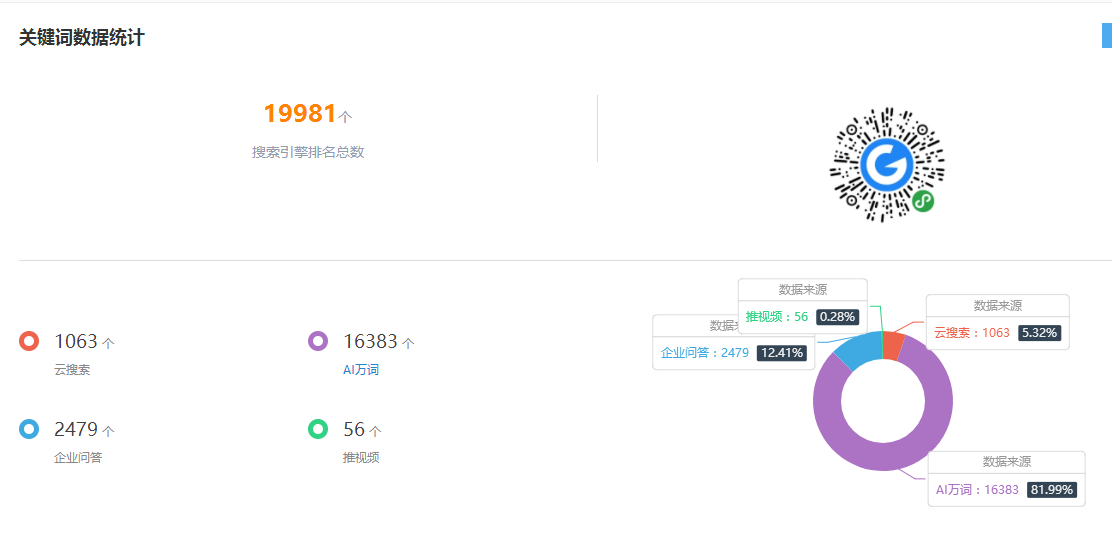Image resolution: width=1112 pixels, height=550 pixels.
Task: Click the green 推视频 ring icon
Action: (318, 429)
